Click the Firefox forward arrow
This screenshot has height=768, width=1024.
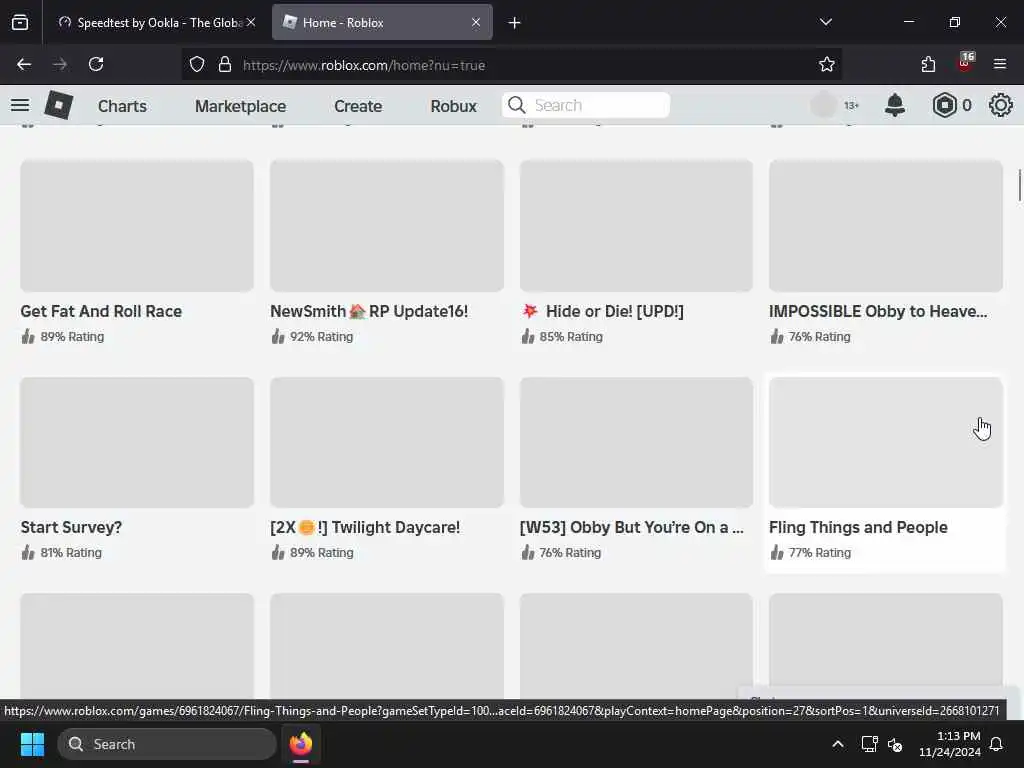(x=60, y=64)
